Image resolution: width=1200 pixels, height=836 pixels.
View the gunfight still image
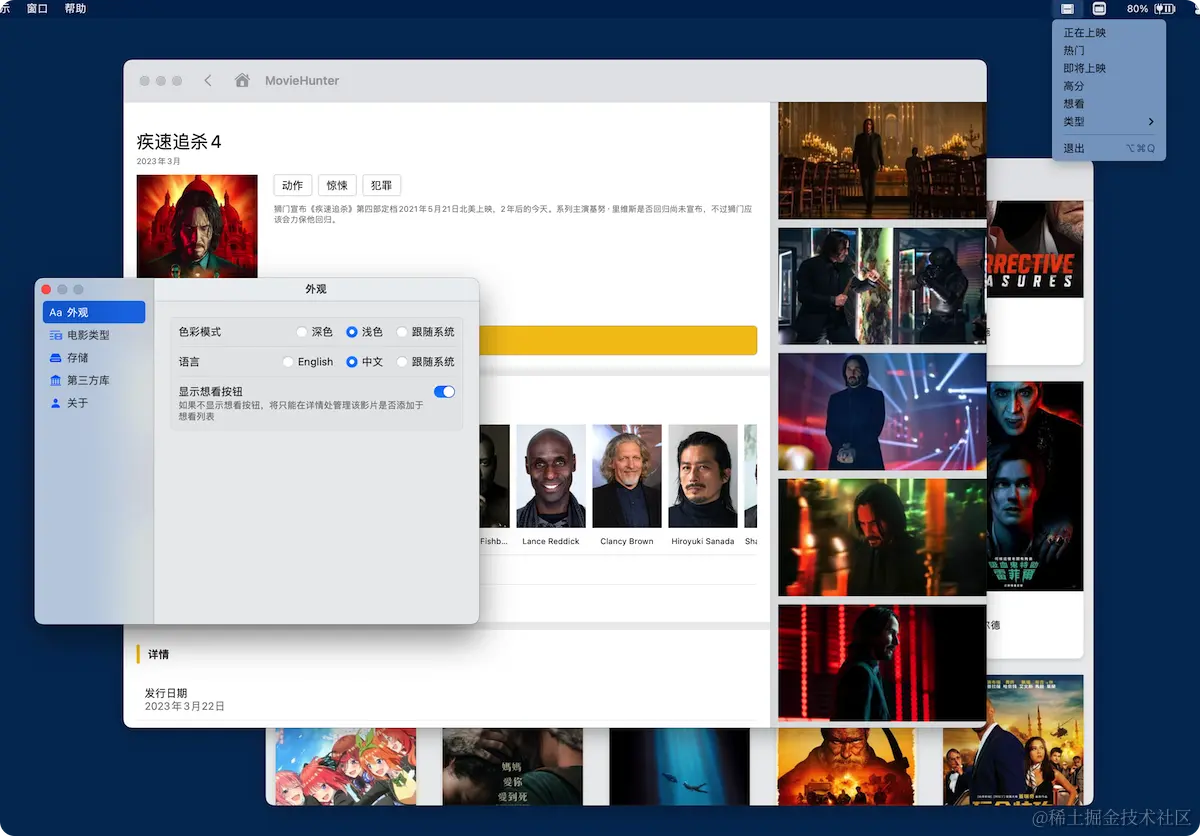point(882,286)
